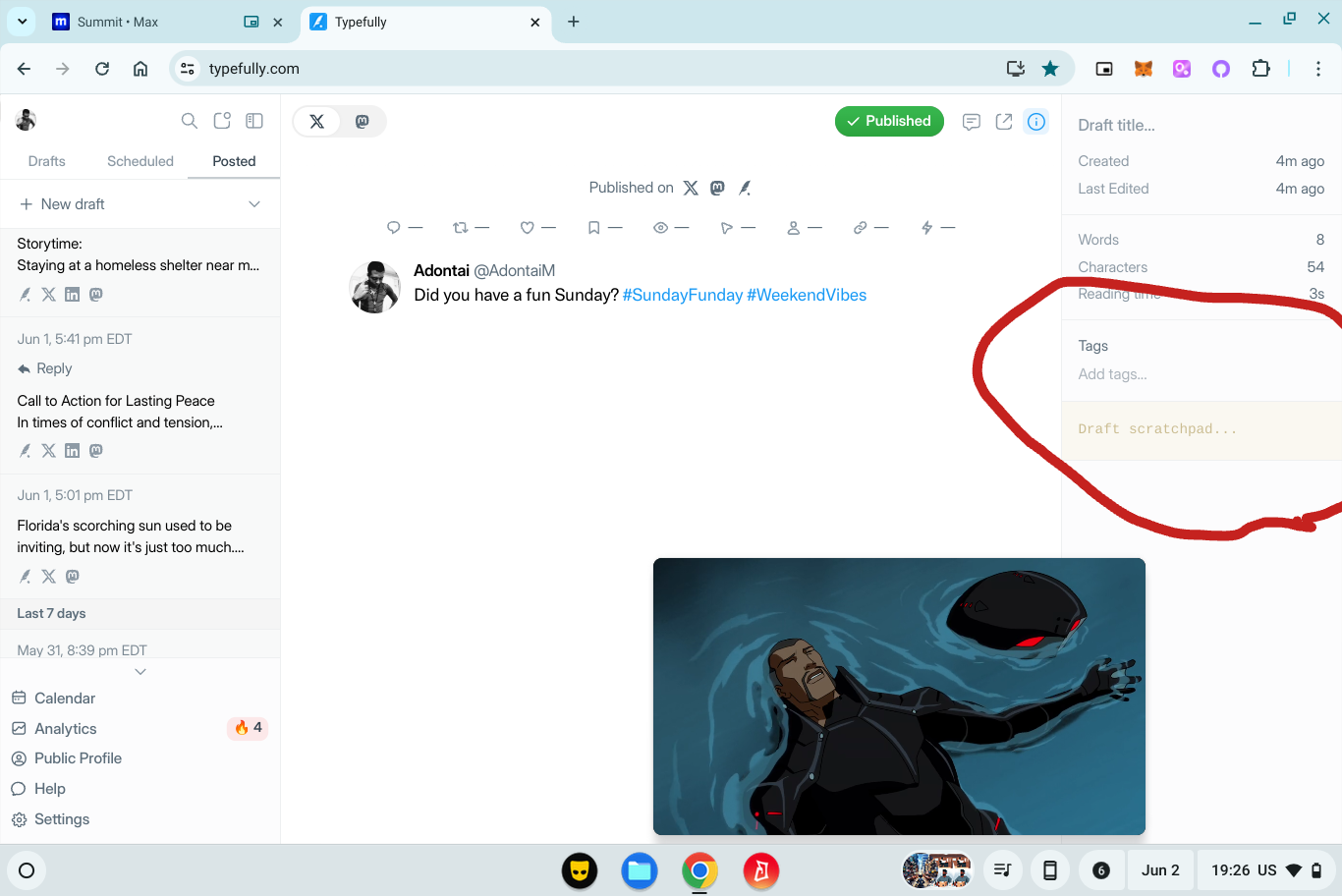
Task: Click the streak badge showing 4
Action: [248, 728]
